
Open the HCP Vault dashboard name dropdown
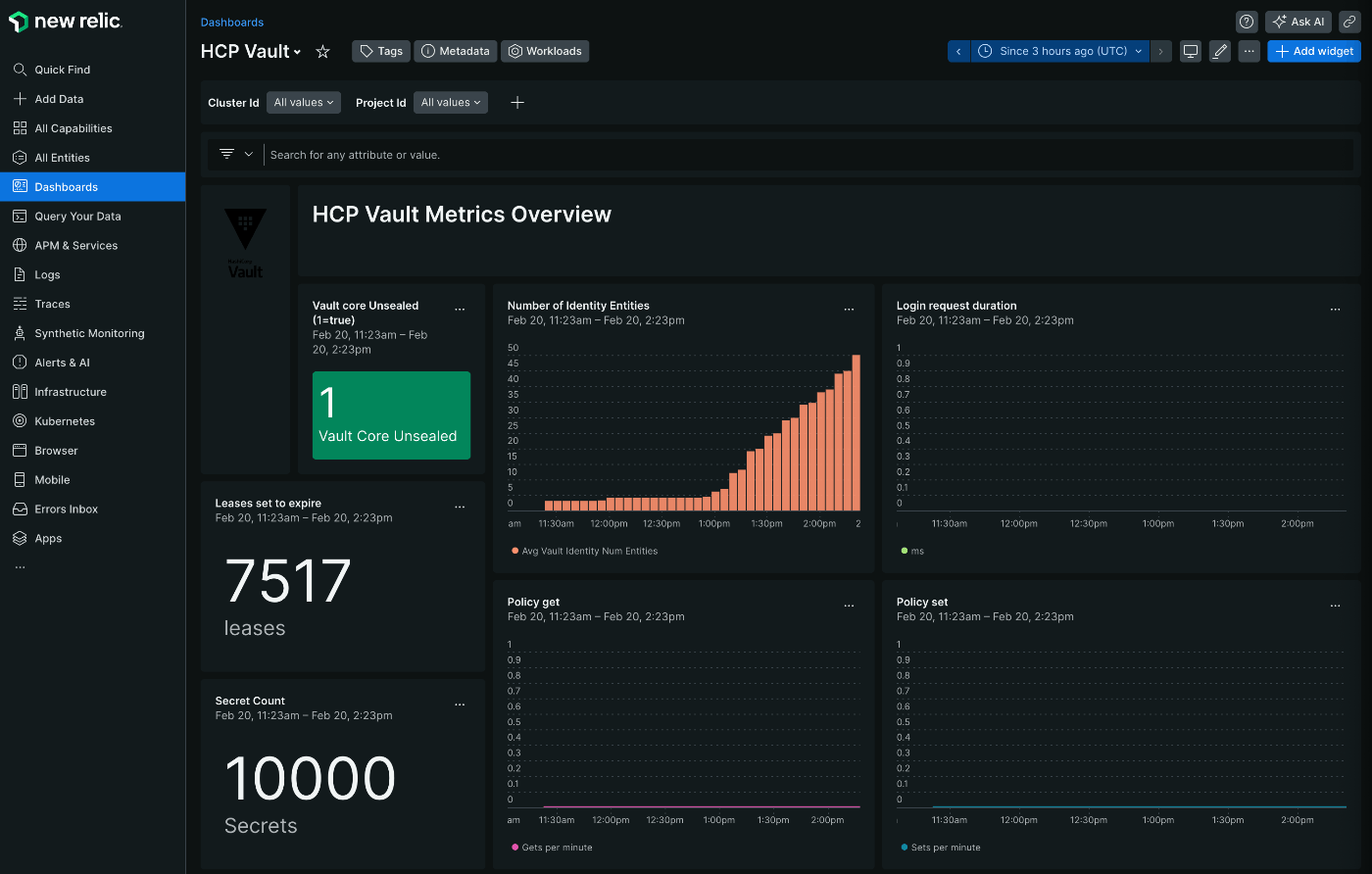(251, 52)
